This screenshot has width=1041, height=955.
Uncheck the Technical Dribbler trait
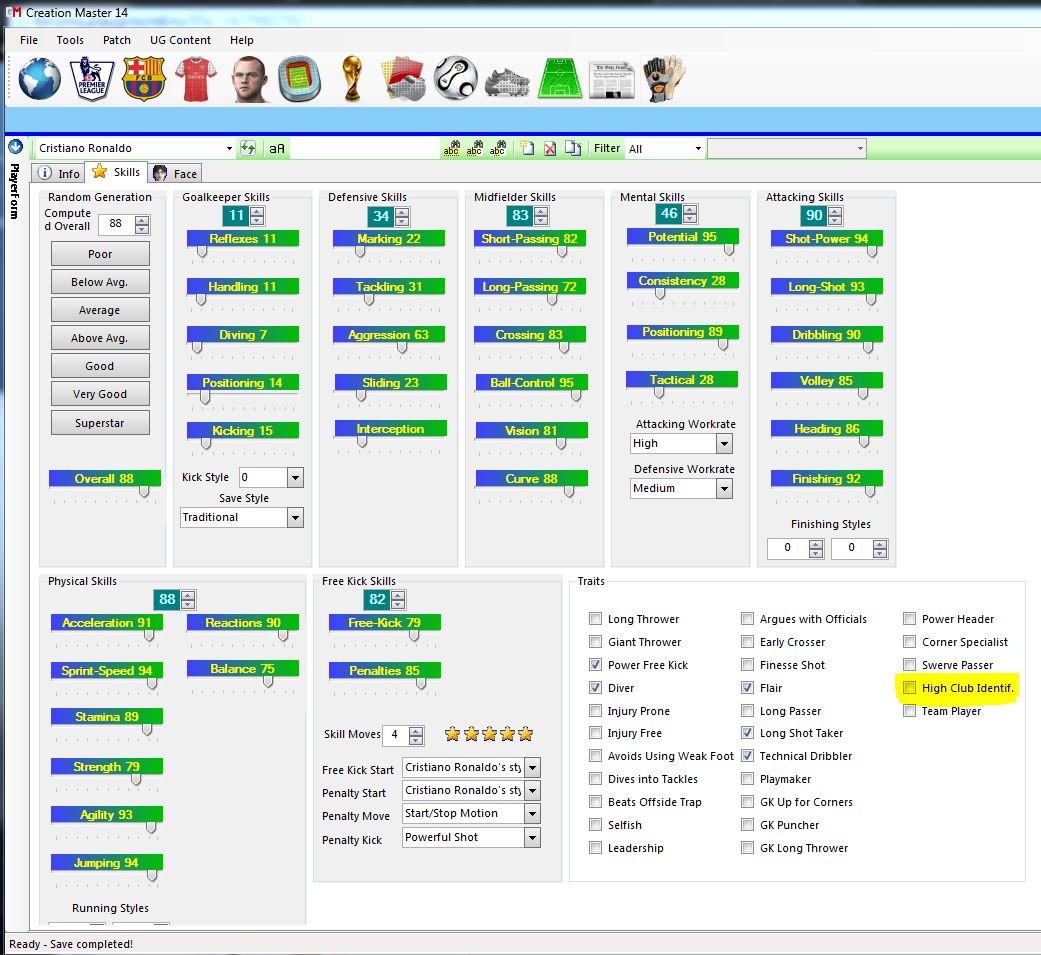point(748,756)
